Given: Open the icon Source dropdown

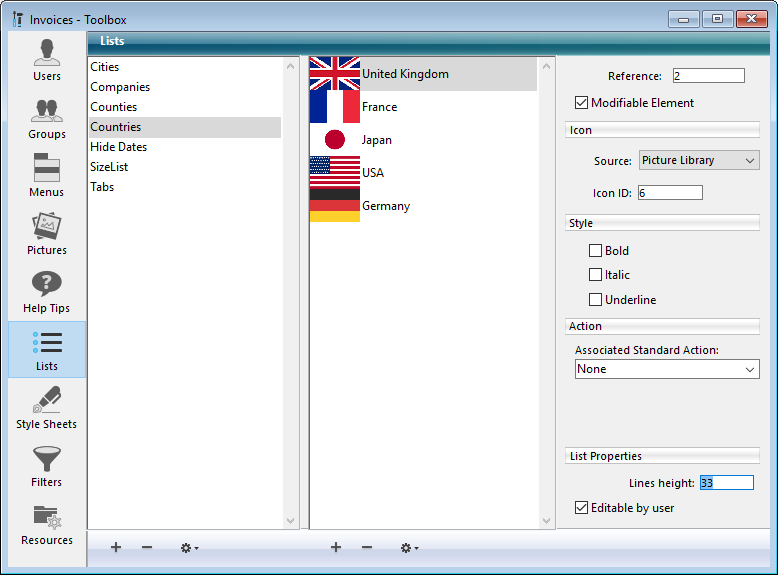Looking at the screenshot, I should click(x=699, y=160).
